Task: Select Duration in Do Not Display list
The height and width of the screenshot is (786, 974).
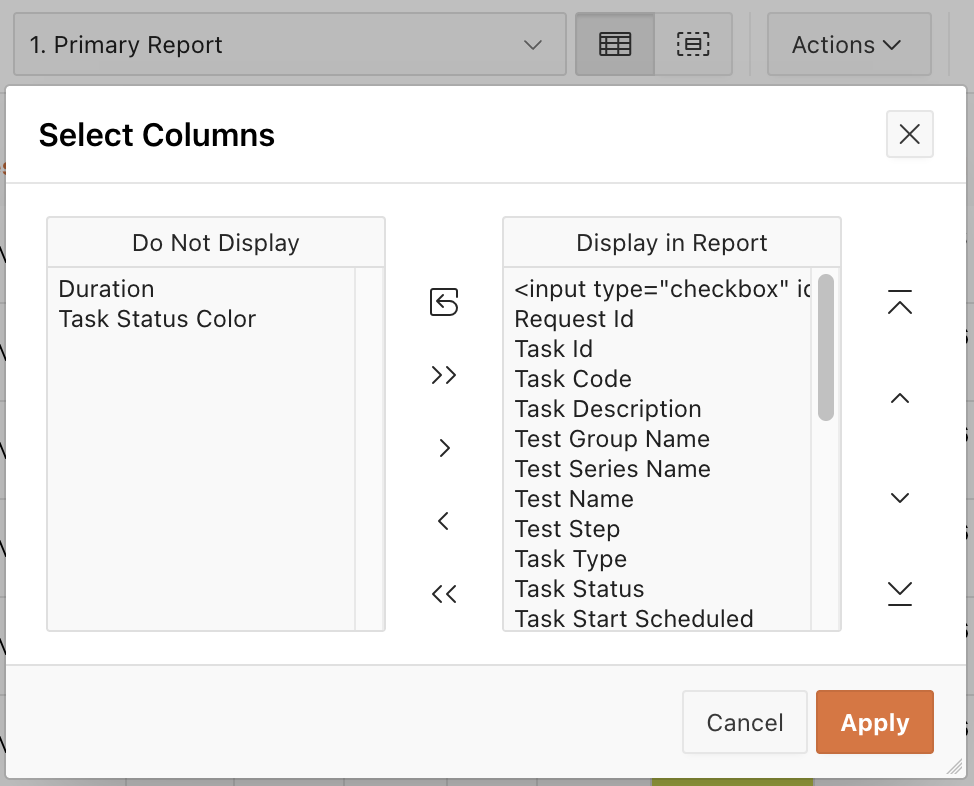Action: pyautogui.click(x=107, y=289)
